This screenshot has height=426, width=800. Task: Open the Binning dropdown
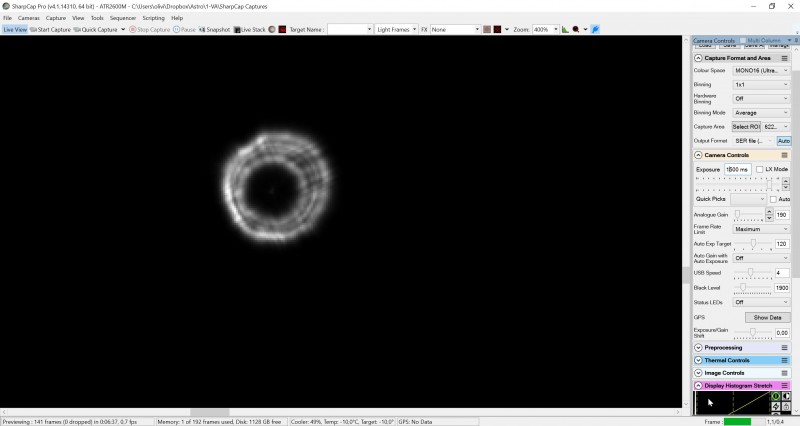pos(761,85)
